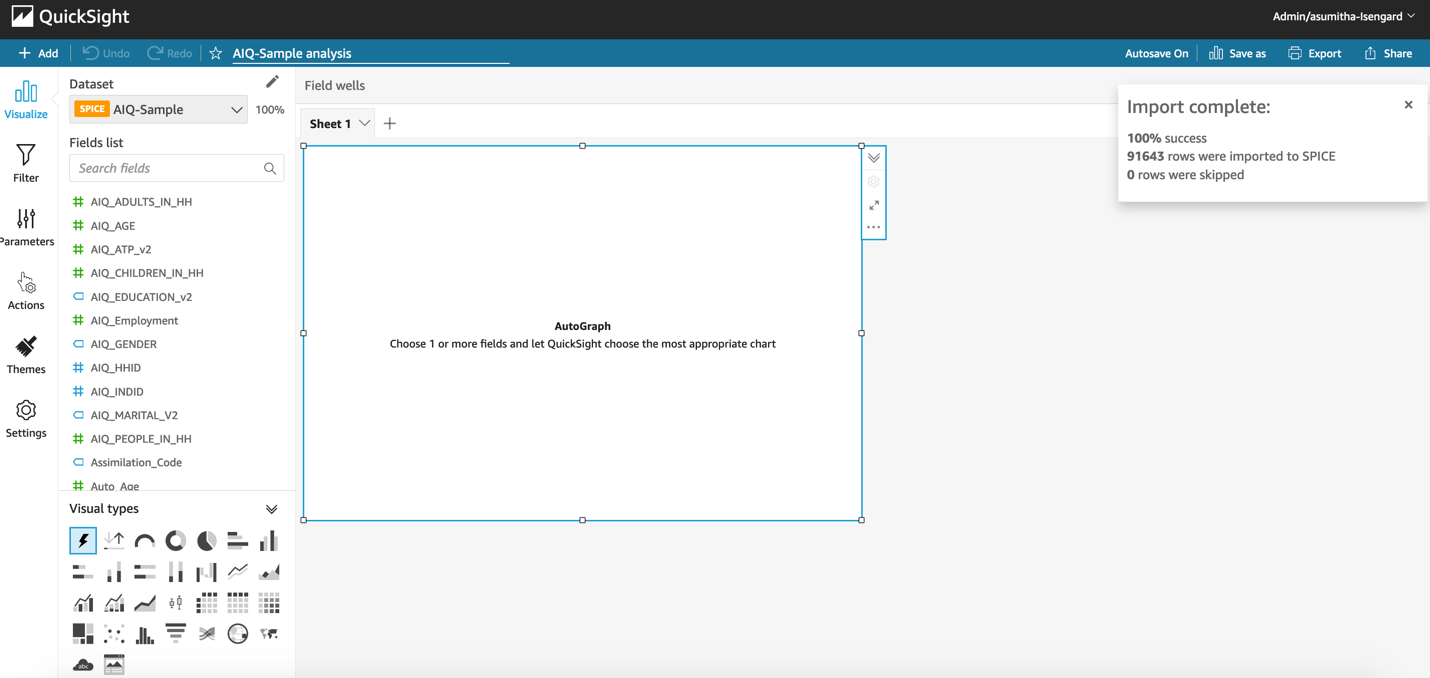This screenshot has height=678, width=1430.
Task: Choose the Heat map visual type
Action: pyautogui.click(x=269, y=603)
